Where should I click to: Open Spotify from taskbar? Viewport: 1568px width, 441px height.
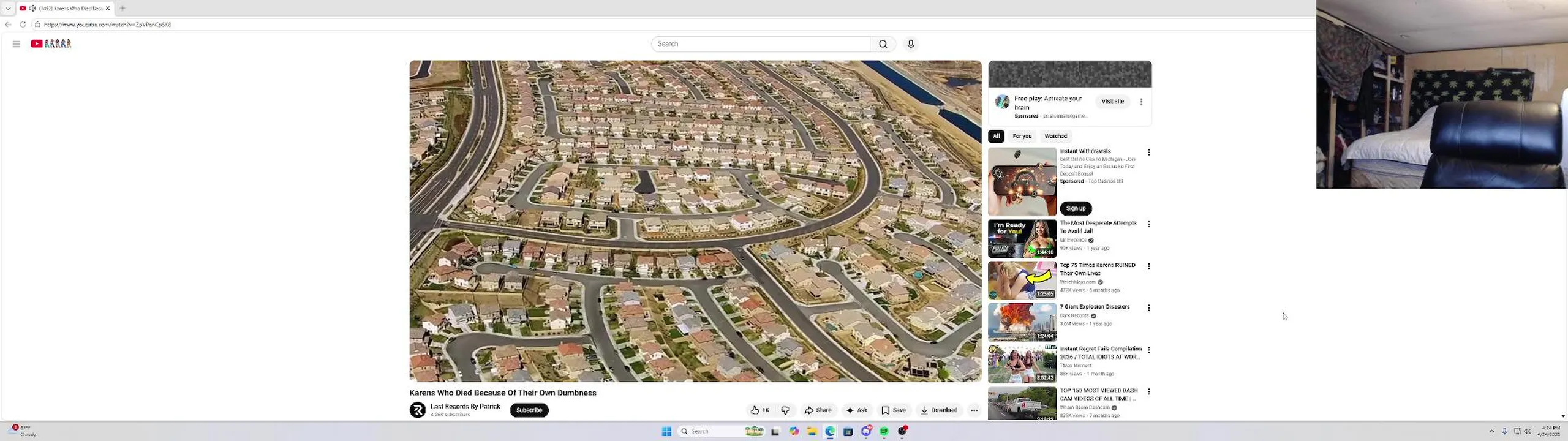(x=884, y=431)
